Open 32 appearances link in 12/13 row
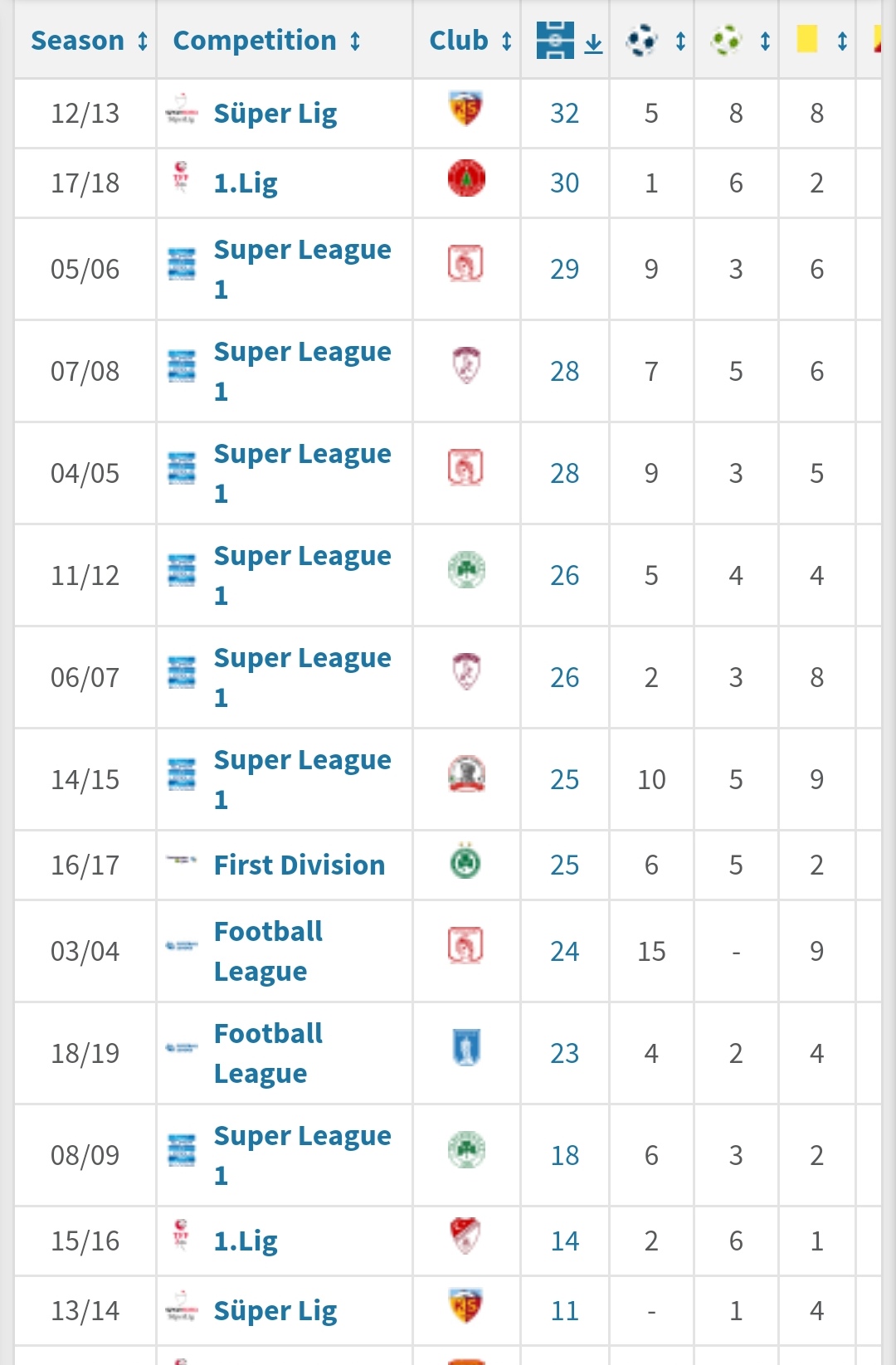The image size is (896, 1365). (565, 114)
